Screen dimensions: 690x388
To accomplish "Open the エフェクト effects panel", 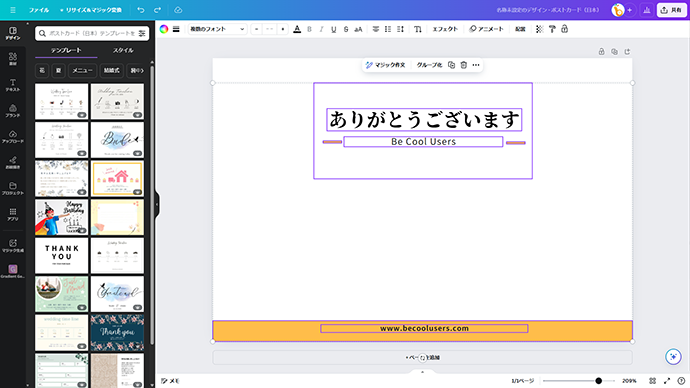I will [445, 29].
